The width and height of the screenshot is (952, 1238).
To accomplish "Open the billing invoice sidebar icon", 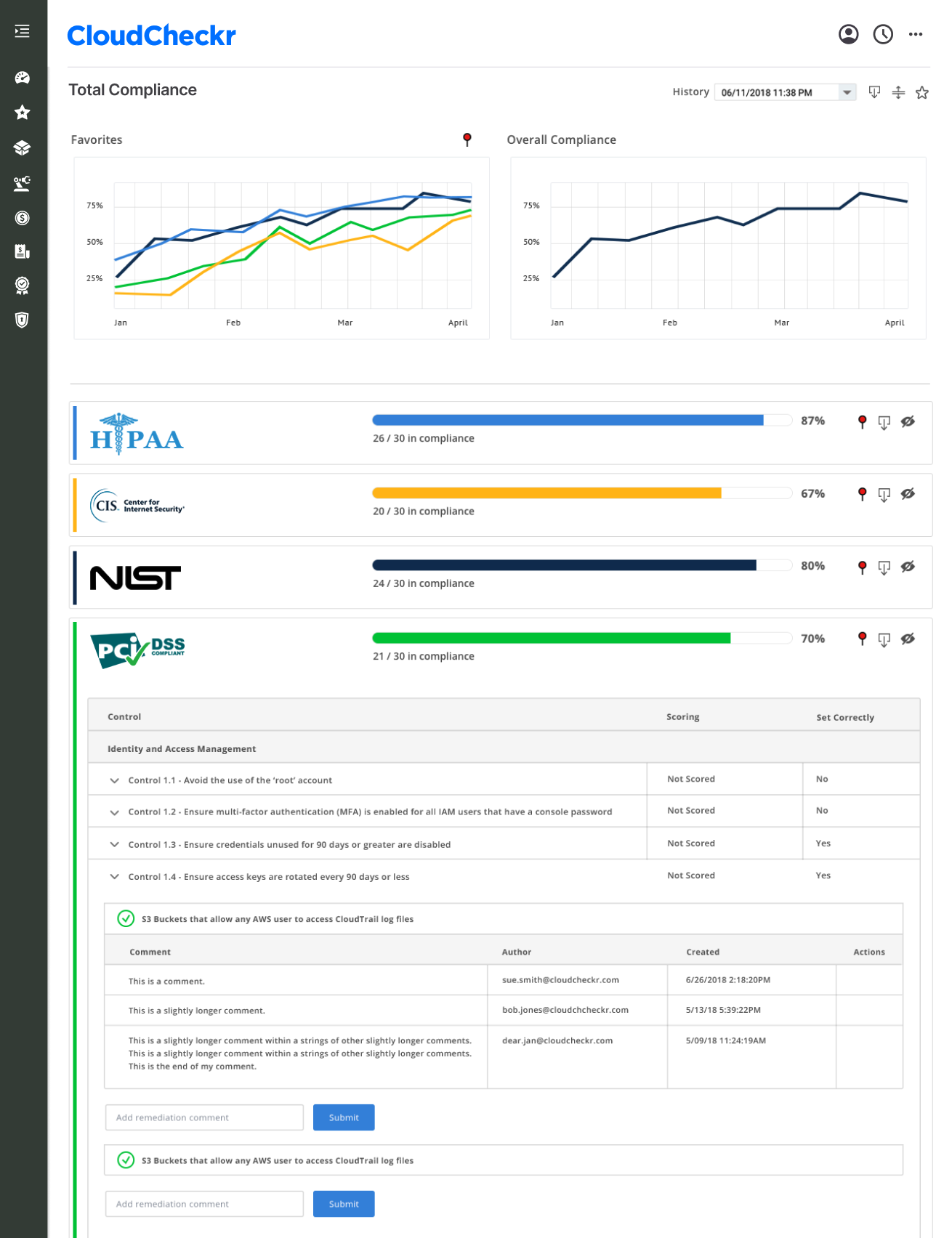I will pyautogui.click(x=23, y=251).
